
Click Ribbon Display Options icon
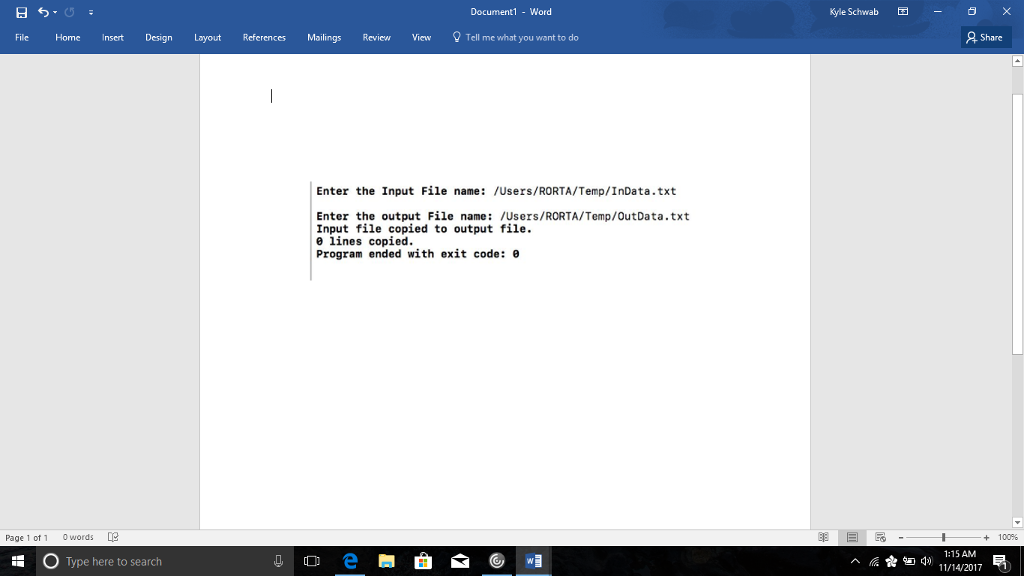click(902, 11)
